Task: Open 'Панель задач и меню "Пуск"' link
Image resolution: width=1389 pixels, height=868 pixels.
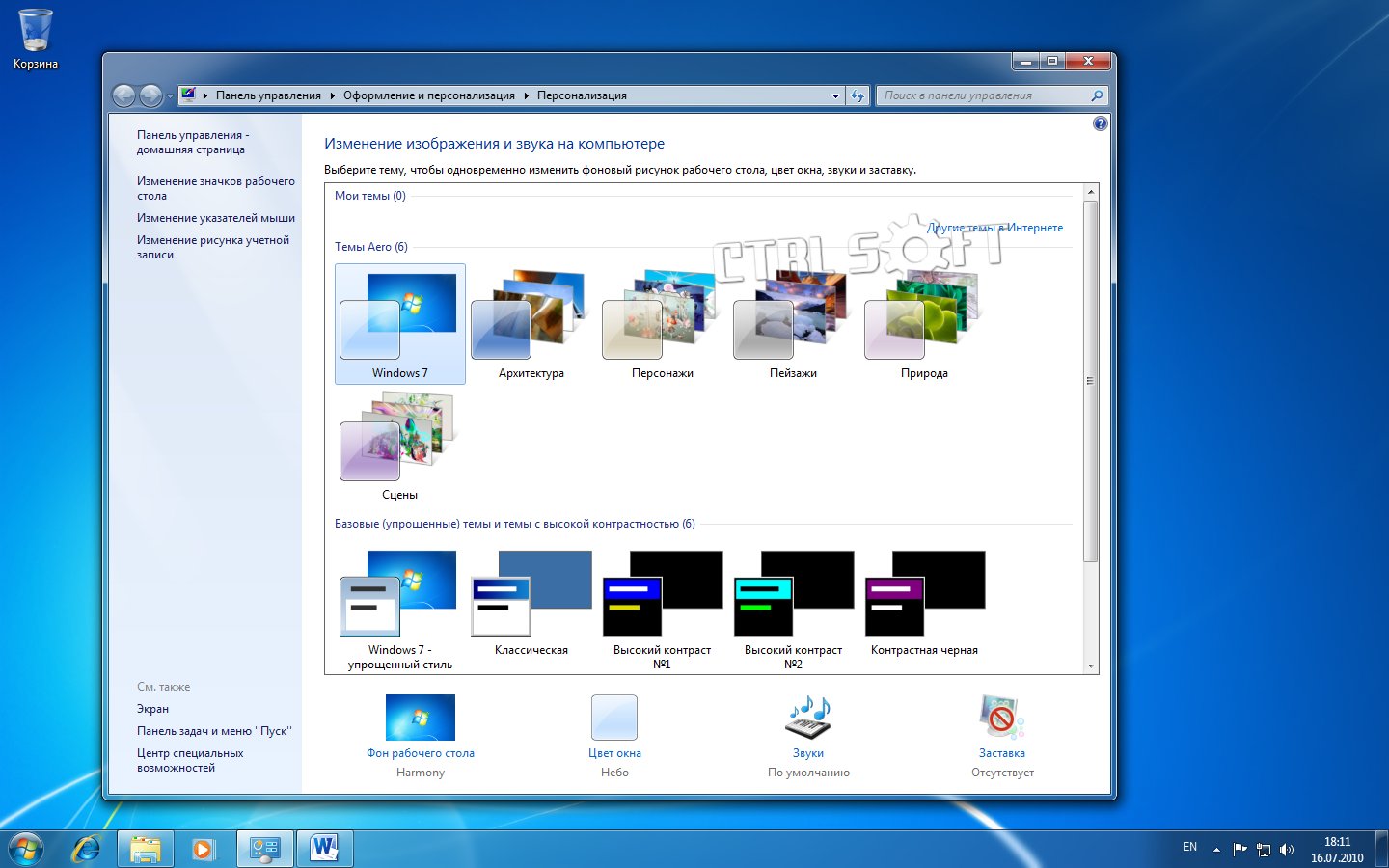Action: [x=214, y=731]
